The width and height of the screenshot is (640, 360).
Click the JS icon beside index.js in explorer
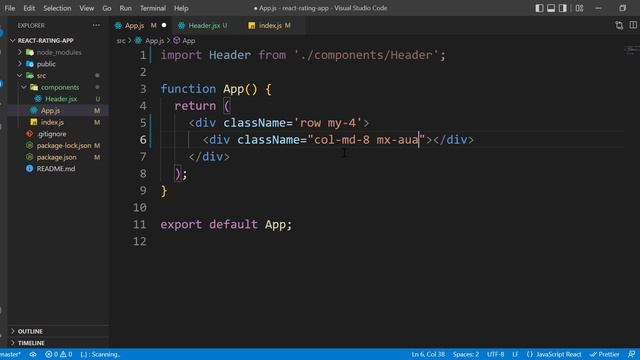coord(33,122)
